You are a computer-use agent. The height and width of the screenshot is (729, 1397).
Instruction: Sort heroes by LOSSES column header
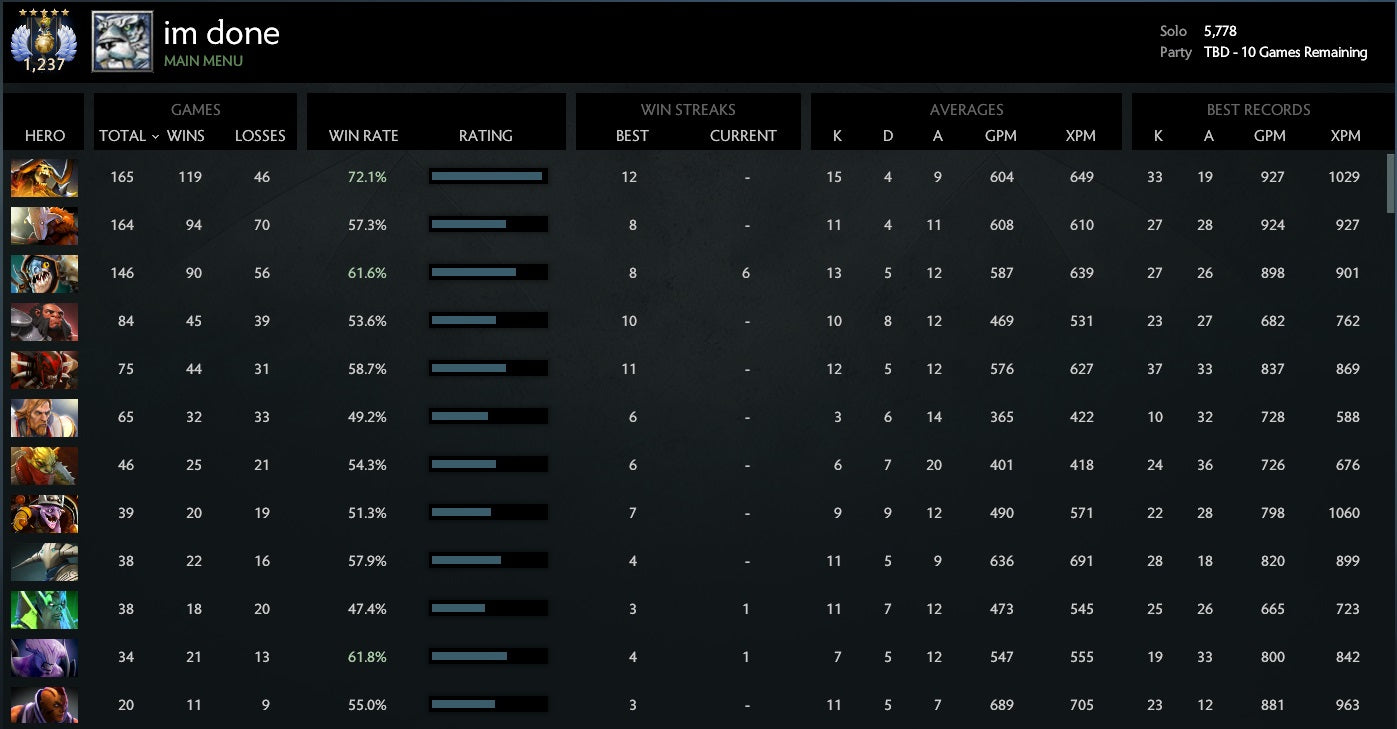coord(260,136)
